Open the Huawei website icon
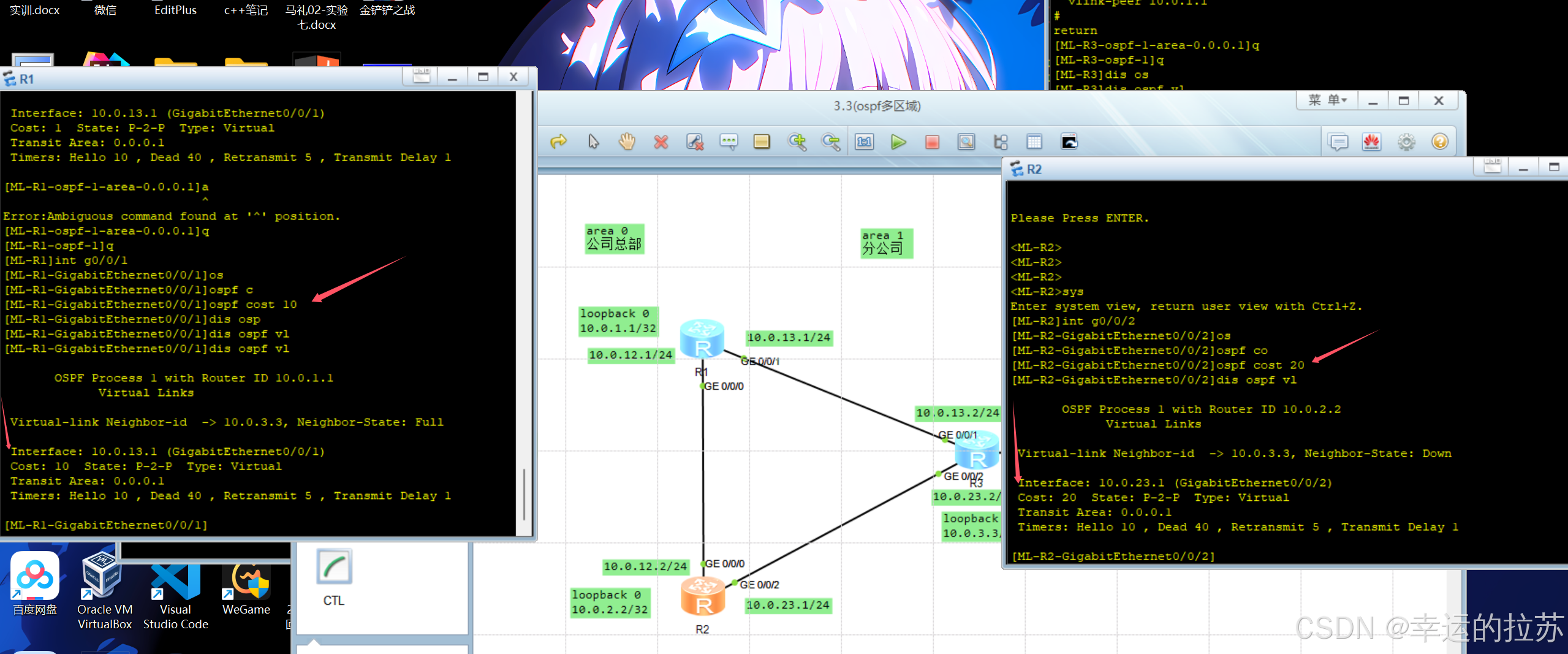The image size is (1568, 654). [1371, 142]
